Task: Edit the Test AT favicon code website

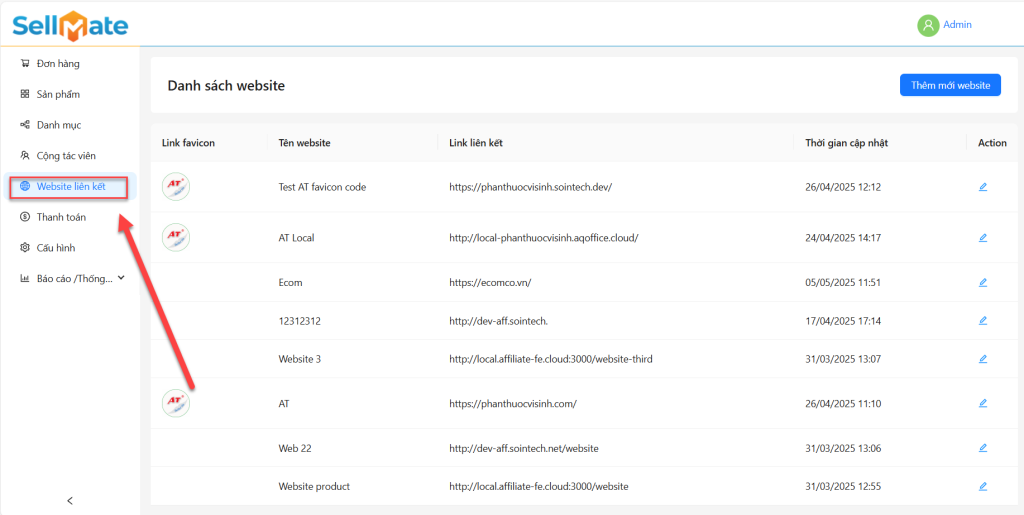Action: [x=983, y=187]
